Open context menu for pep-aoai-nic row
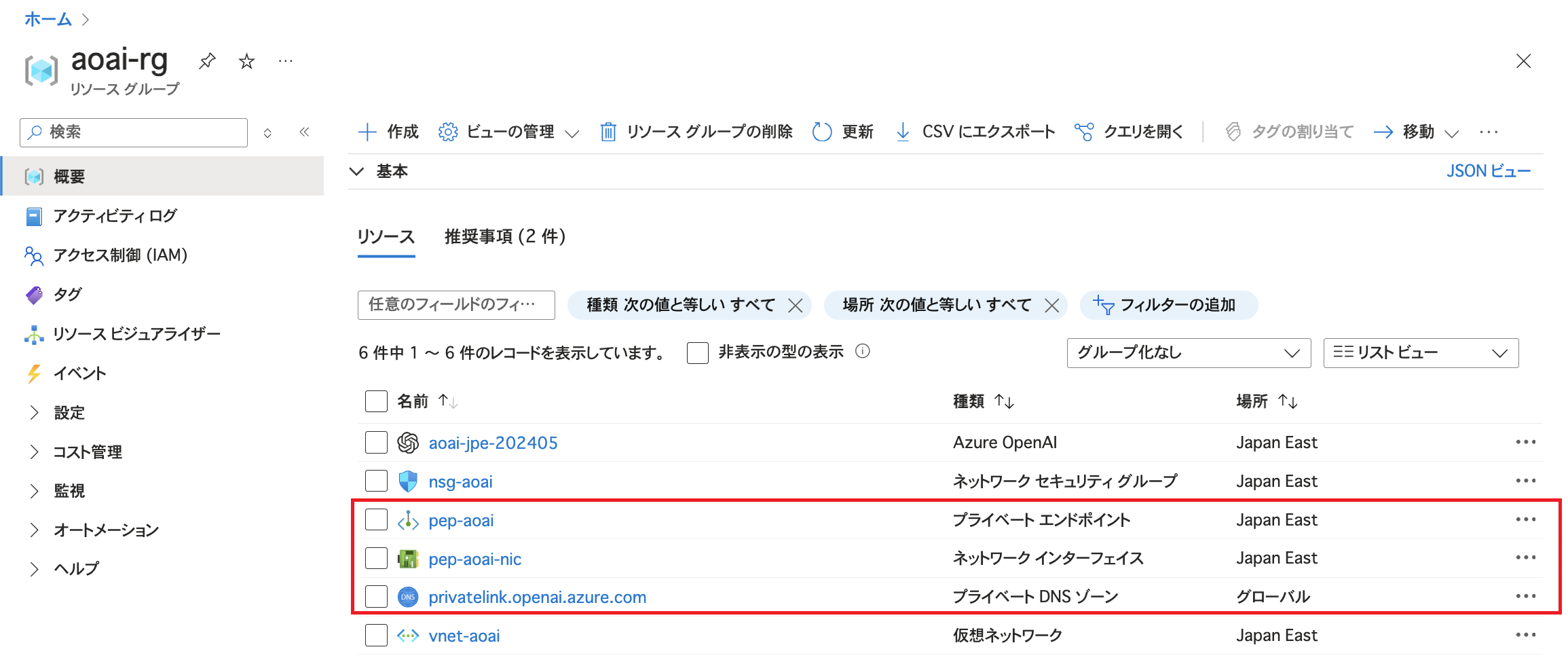1568x660 pixels. click(x=1525, y=558)
